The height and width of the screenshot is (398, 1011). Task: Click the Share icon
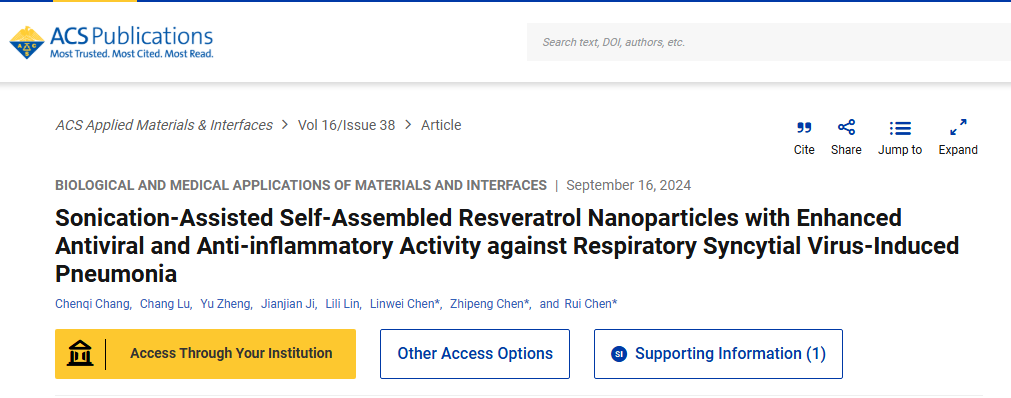coord(846,128)
